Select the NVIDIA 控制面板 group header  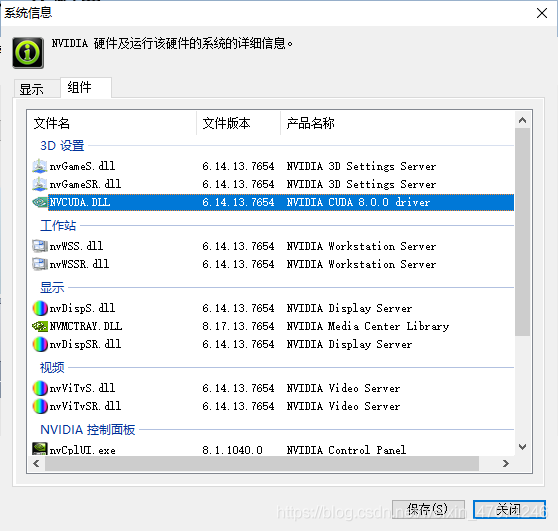88,430
